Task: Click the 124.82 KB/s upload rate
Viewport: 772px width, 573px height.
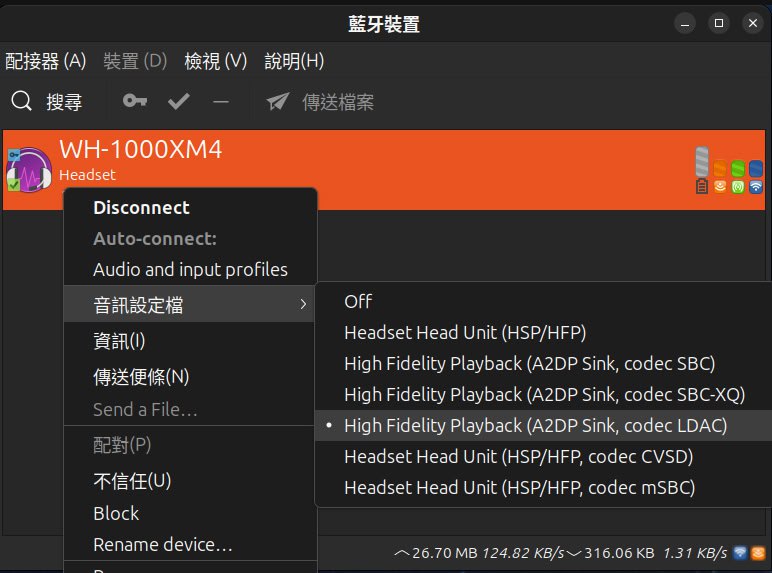Action: tap(523, 553)
